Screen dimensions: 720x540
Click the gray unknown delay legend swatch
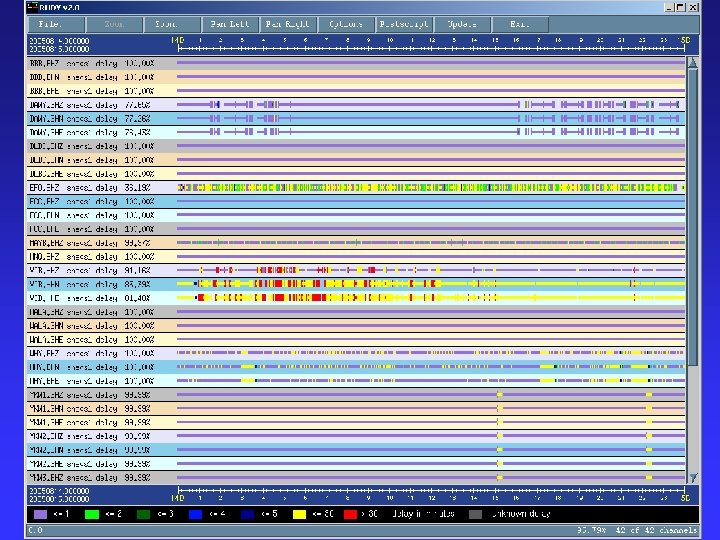click(476, 514)
